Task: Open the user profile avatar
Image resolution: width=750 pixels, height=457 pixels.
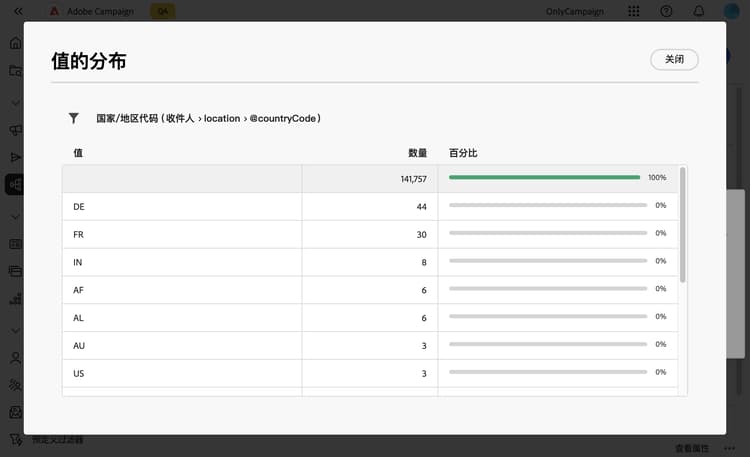Action: (731, 11)
